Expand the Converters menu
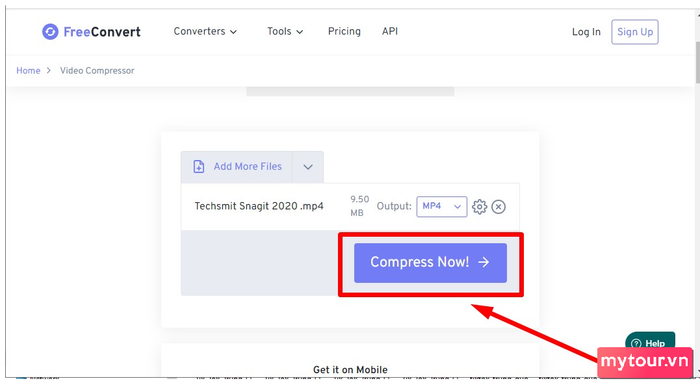Image resolution: width=700 pixels, height=387 pixels. [205, 31]
